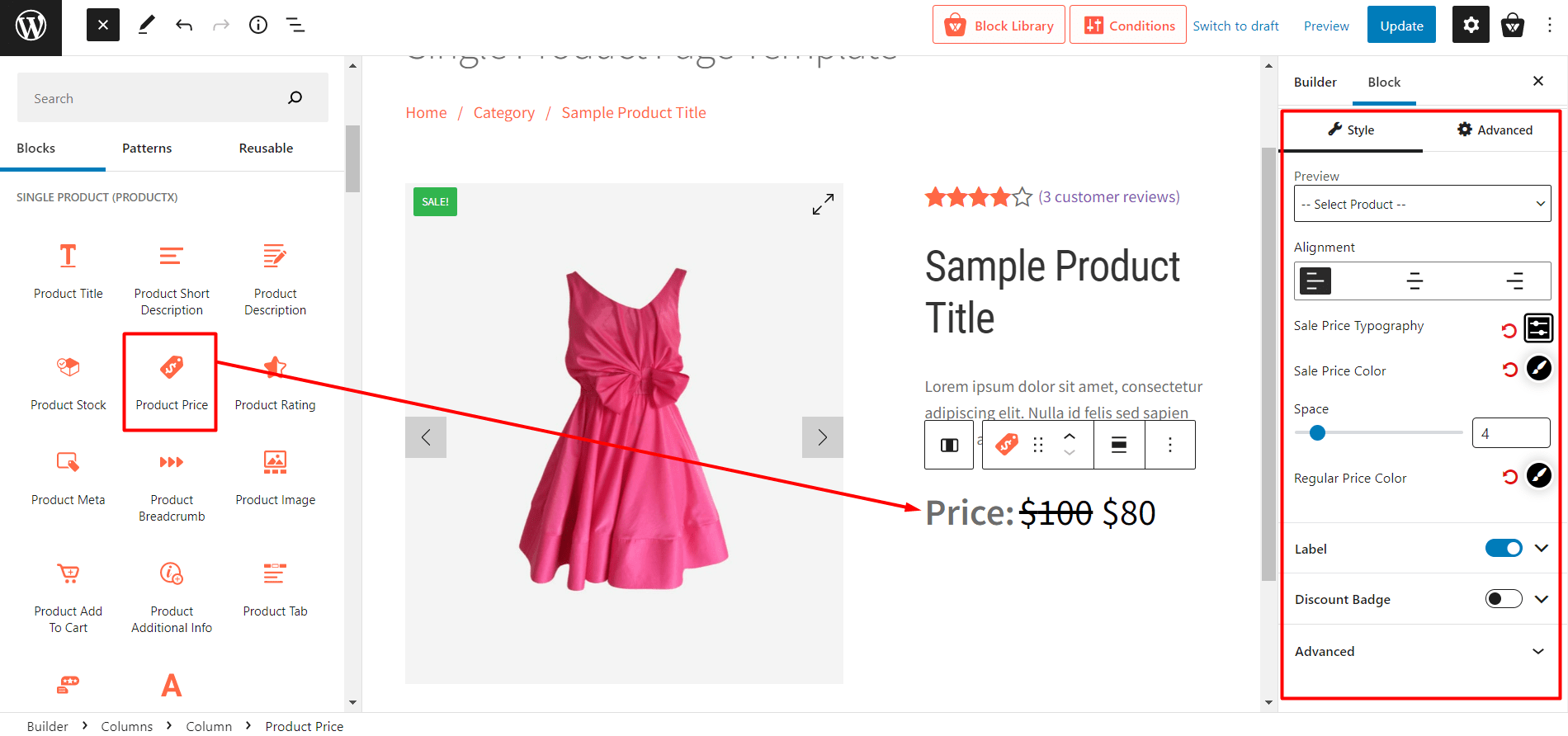Open the Block Library
Screen dimensions: 1568x736
[999, 25]
